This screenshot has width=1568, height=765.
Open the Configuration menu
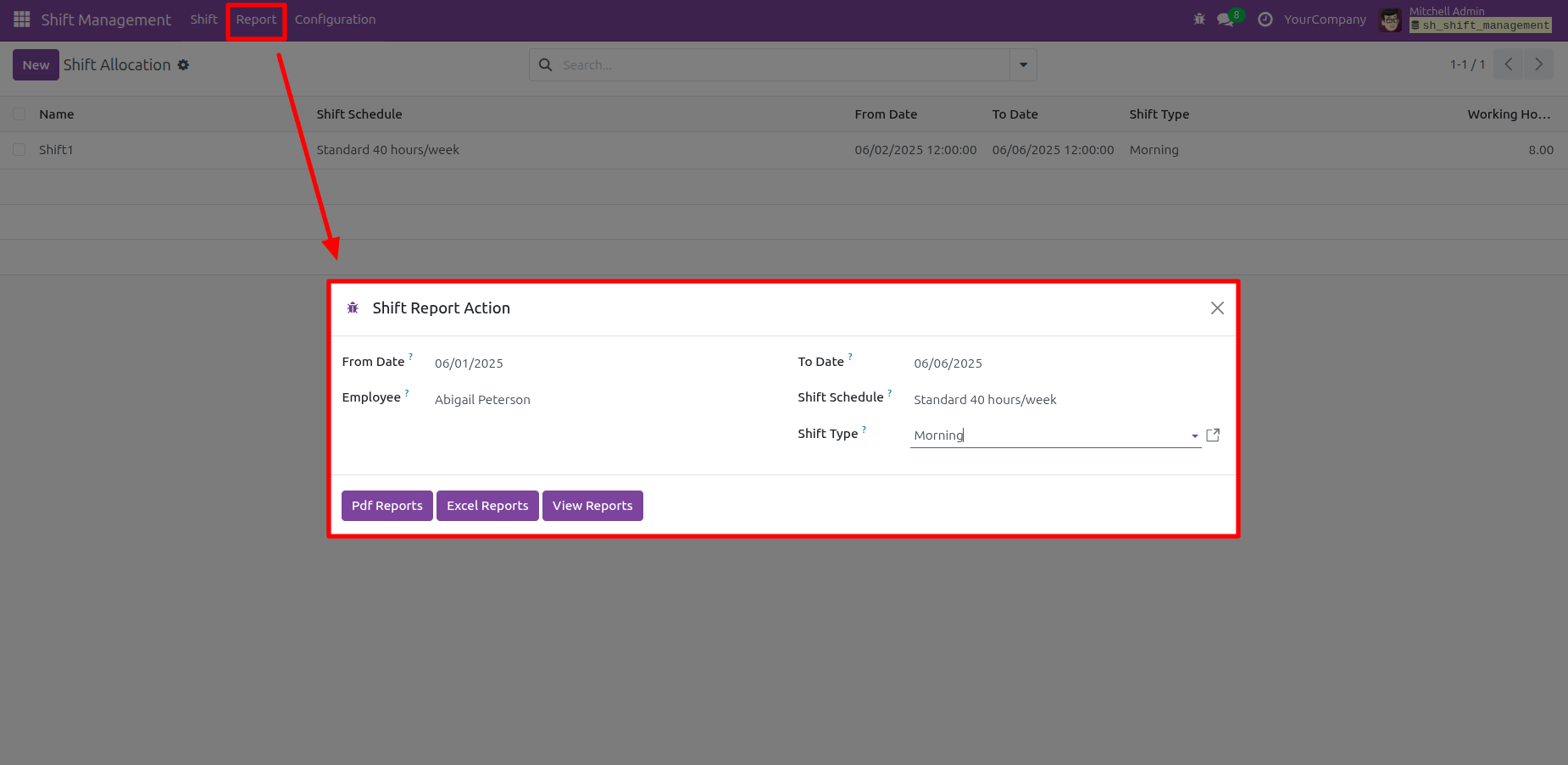[335, 19]
